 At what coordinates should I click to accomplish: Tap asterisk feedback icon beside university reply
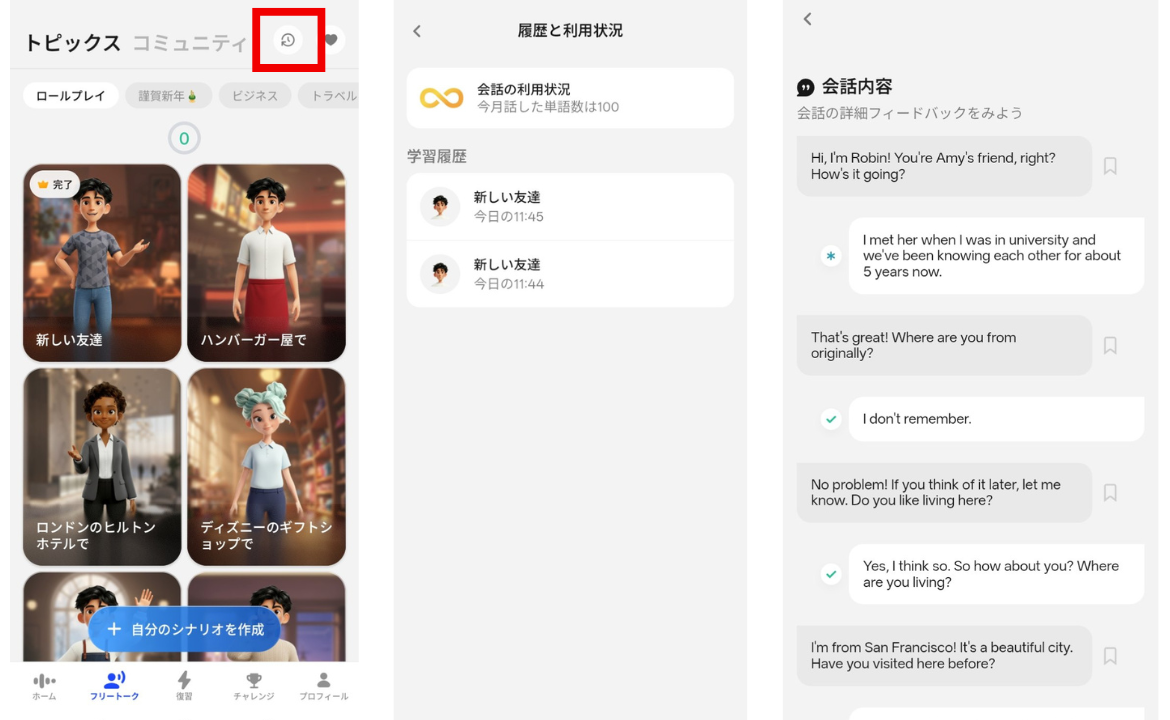coord(830,256)
